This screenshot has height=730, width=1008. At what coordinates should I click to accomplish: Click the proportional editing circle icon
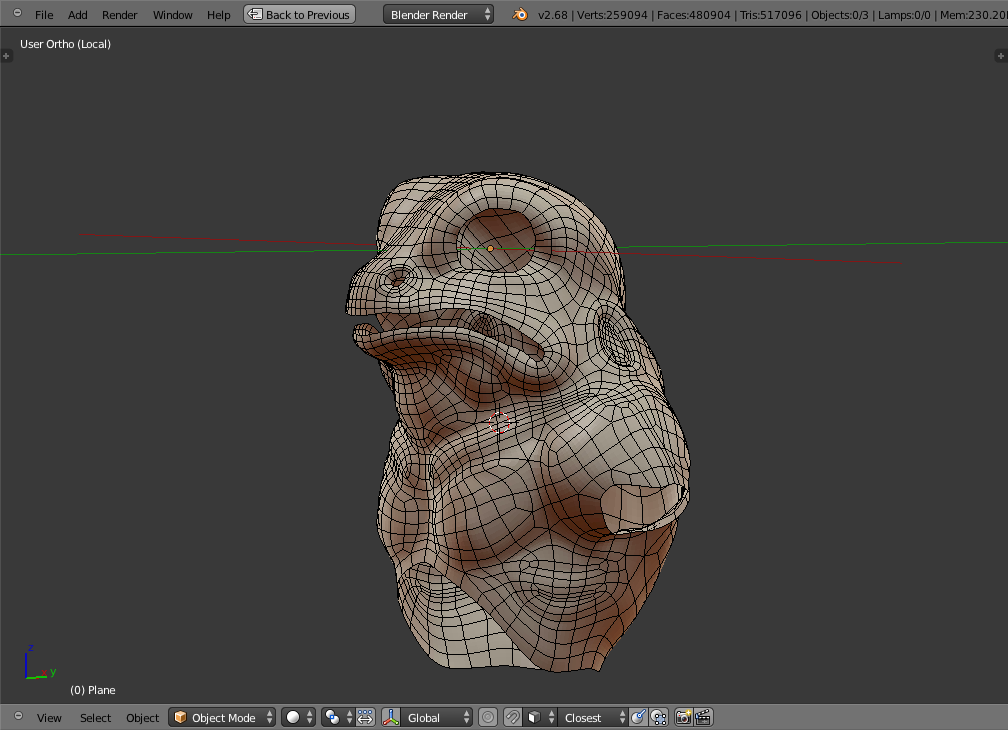tap(488, 717)
